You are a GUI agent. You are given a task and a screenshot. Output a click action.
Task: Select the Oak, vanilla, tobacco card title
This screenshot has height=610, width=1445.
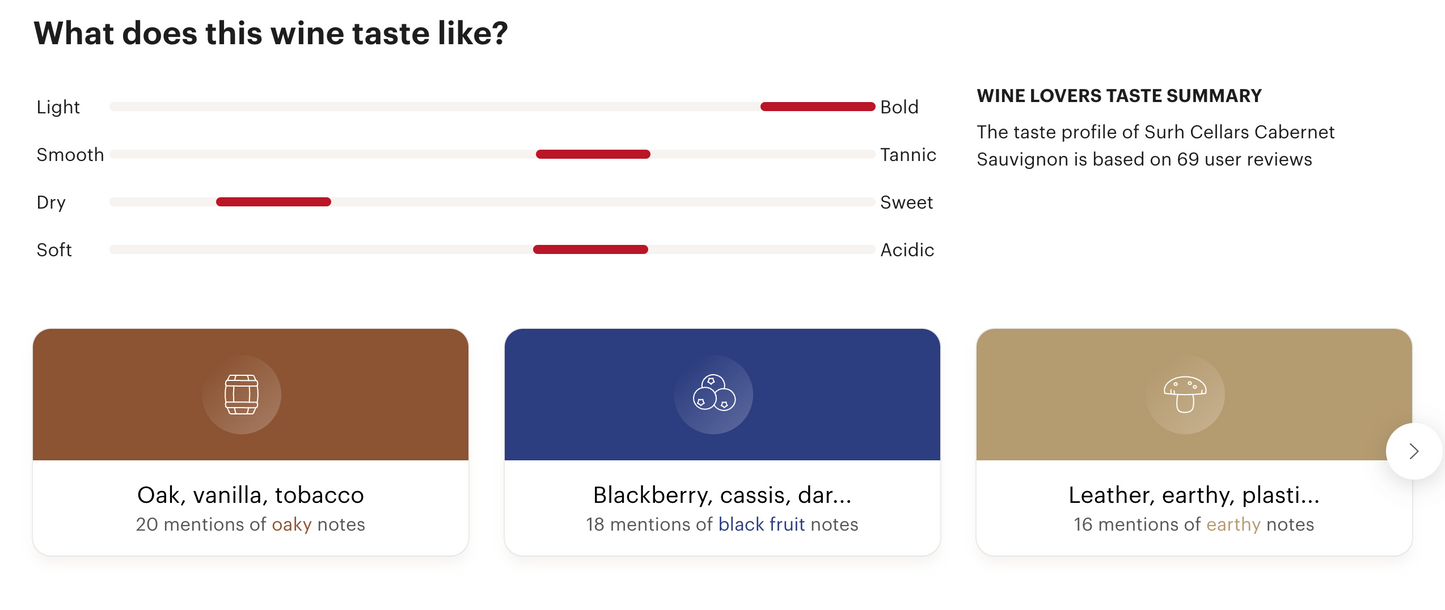[250, 495]
